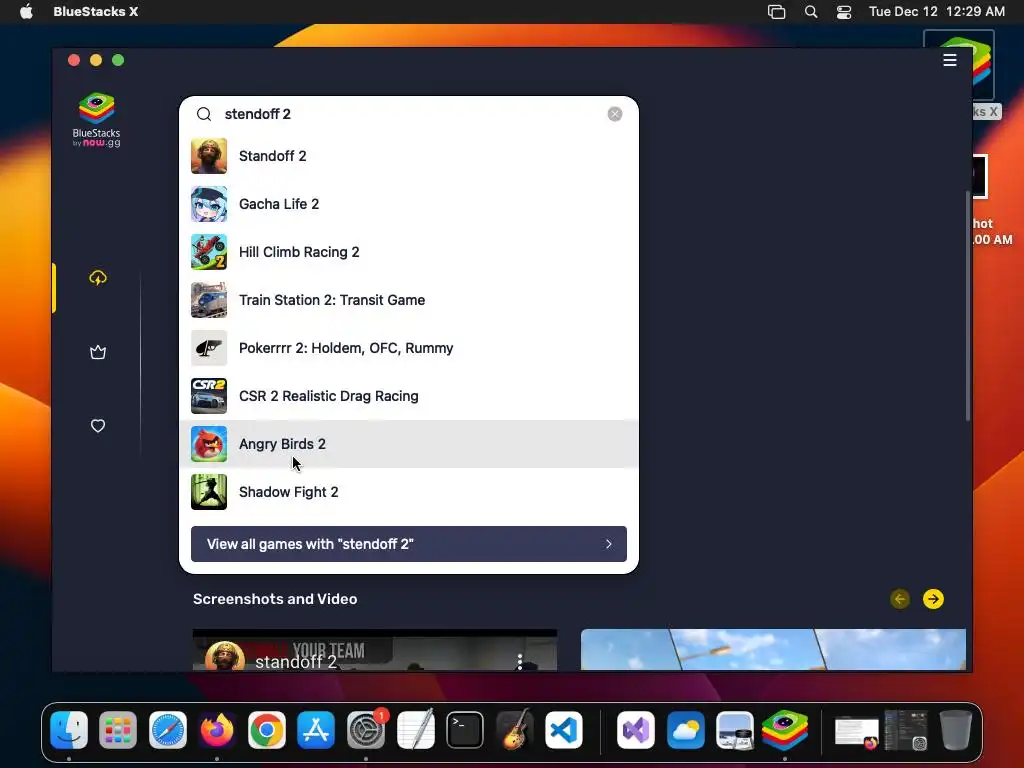Open the cloud download sidebar section
The height and width of the screenshot is (768, 1024).
pos(98,278)
